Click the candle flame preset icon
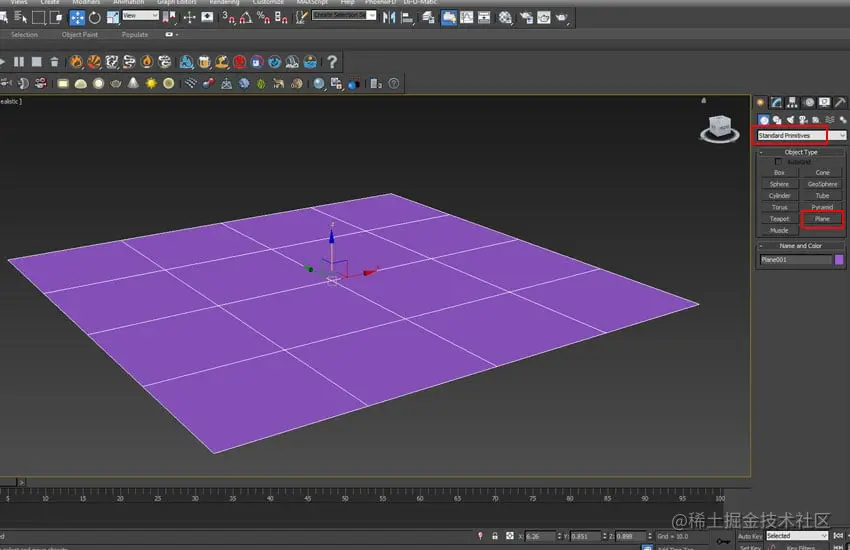 [146, 62]
